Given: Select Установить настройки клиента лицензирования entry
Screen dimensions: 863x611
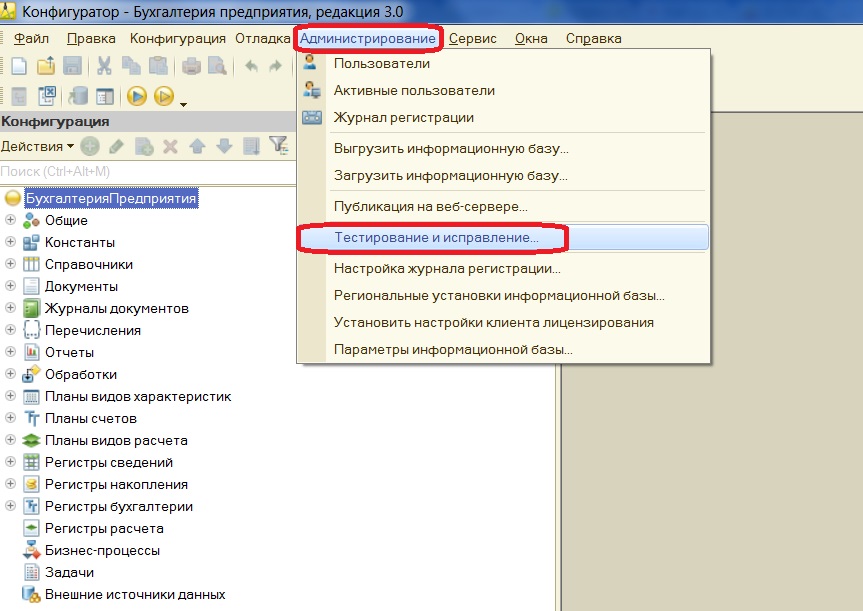Looking at the screenshot, I should coord(502,323).
